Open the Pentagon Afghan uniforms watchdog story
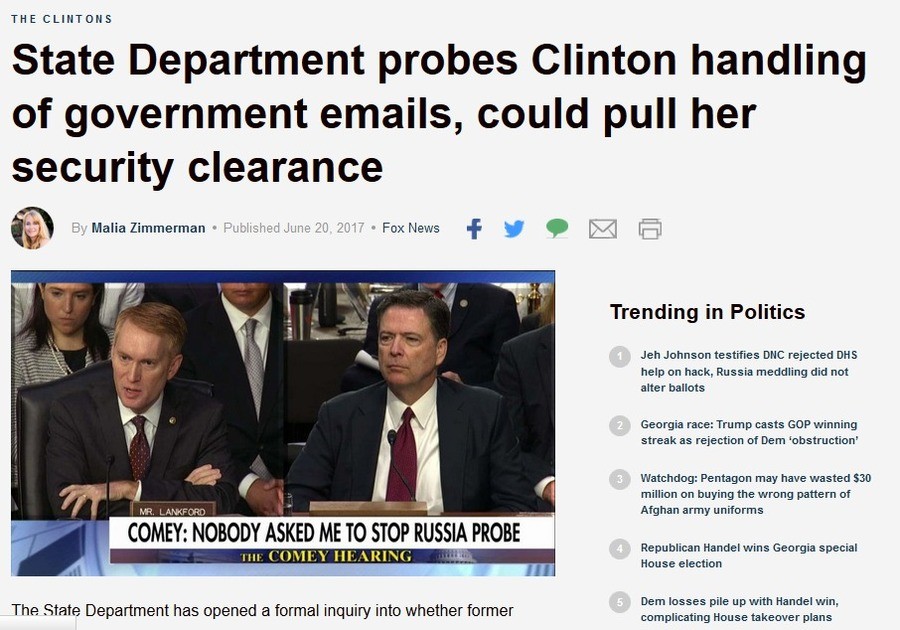 point(756,494)
